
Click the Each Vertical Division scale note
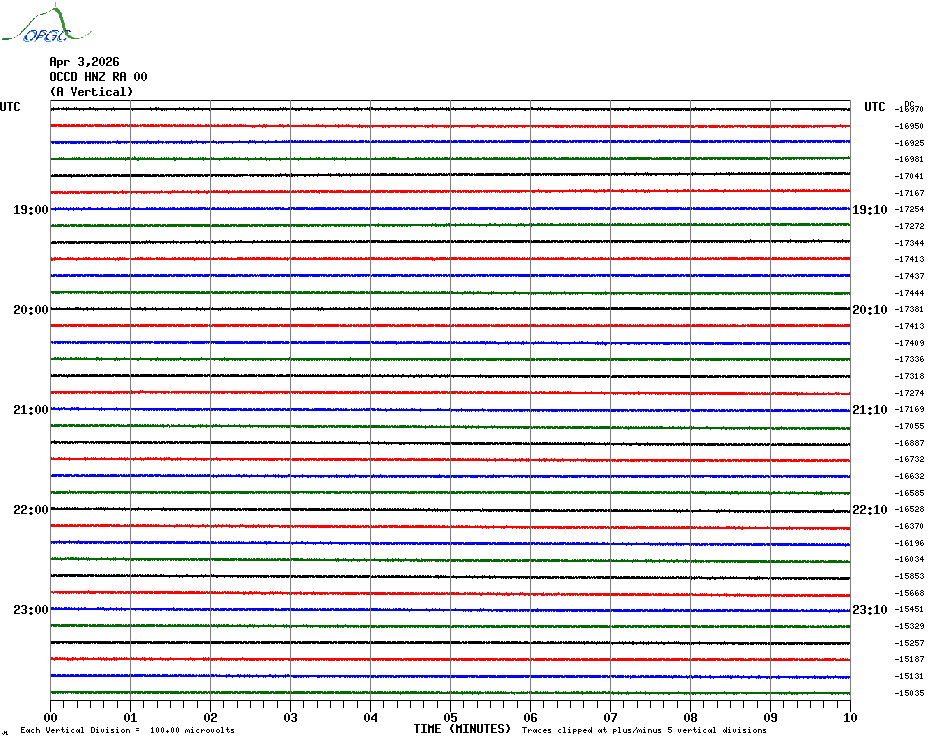(x=127, y=731)
